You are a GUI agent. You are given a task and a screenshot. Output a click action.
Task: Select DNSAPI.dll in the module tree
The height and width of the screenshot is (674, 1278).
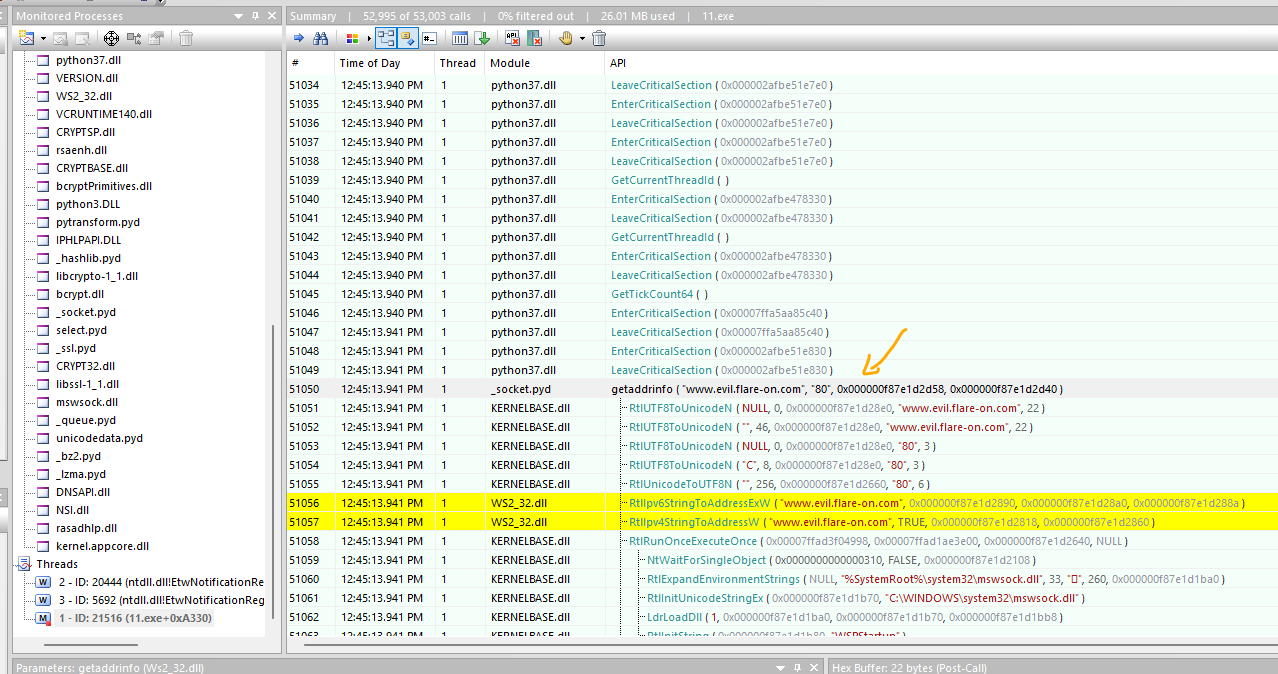83,492
